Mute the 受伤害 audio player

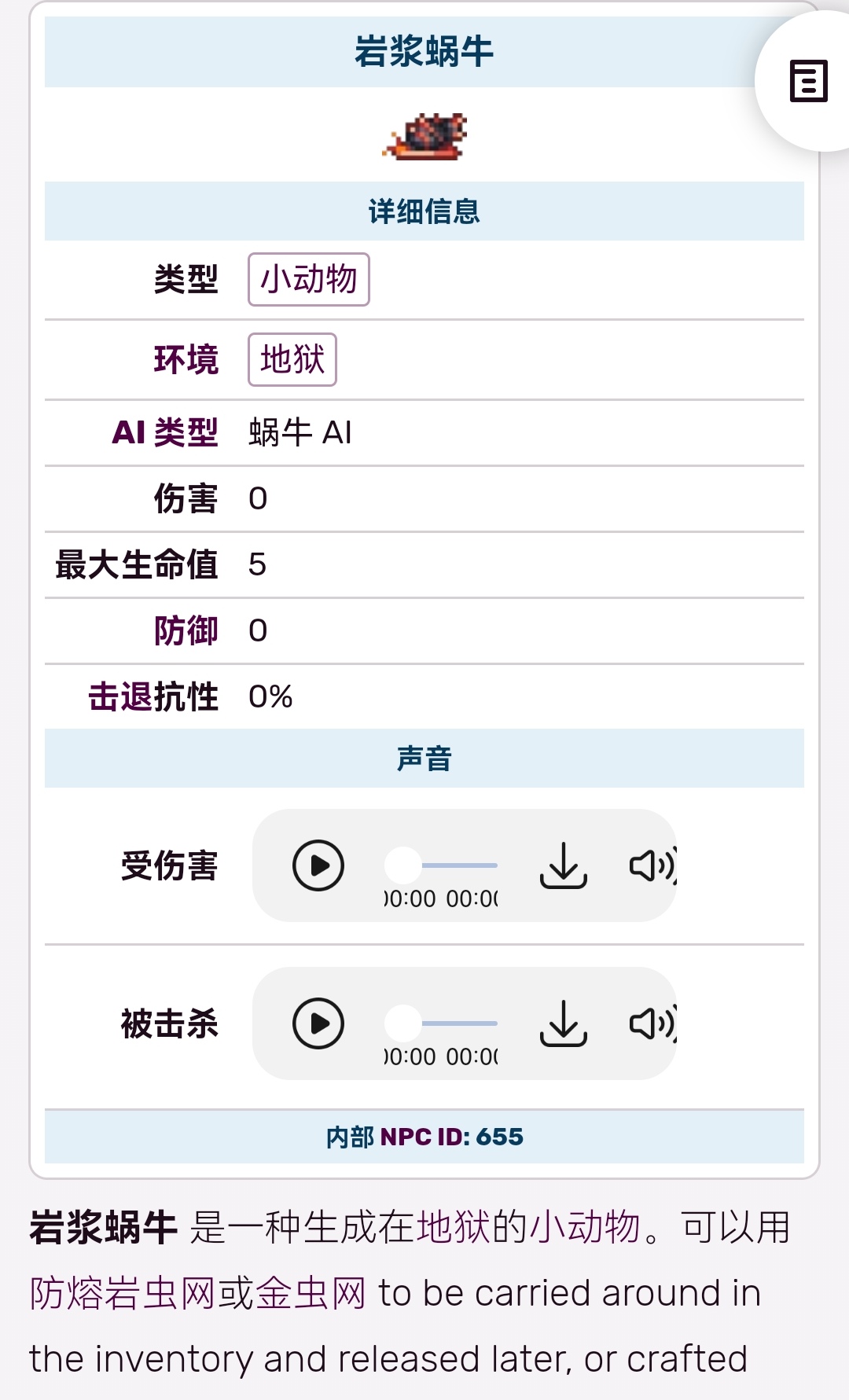[x=651, y=865]
